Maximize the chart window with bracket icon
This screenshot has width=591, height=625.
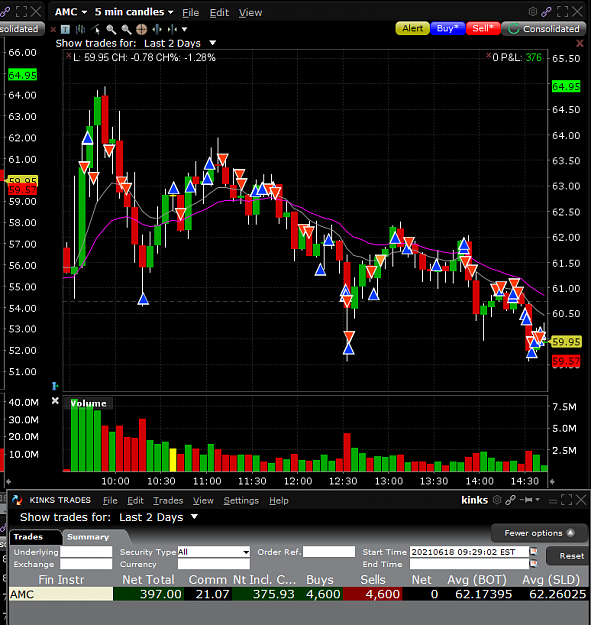(562, 12)
